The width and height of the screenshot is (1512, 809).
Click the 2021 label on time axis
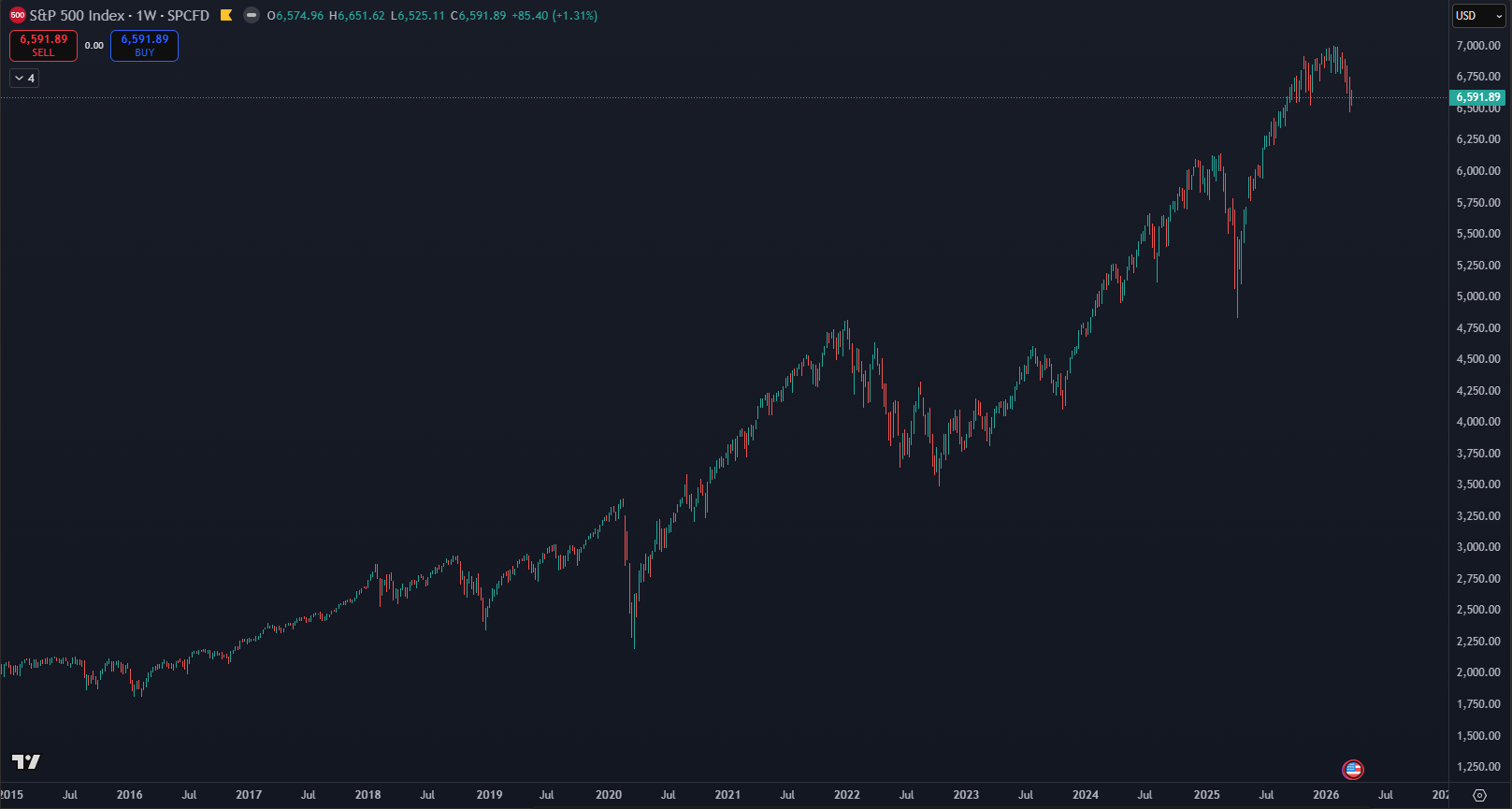pos(727,795)
